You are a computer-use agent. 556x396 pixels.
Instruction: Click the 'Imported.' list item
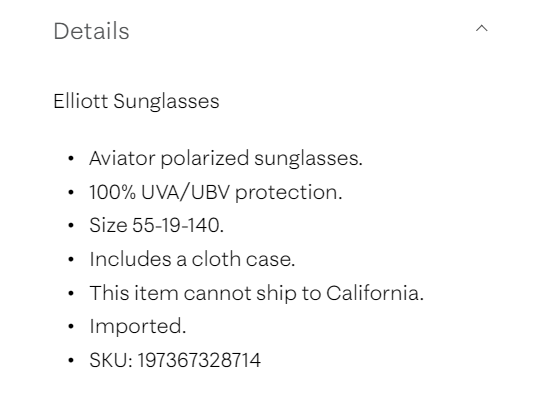coord(138,327)
